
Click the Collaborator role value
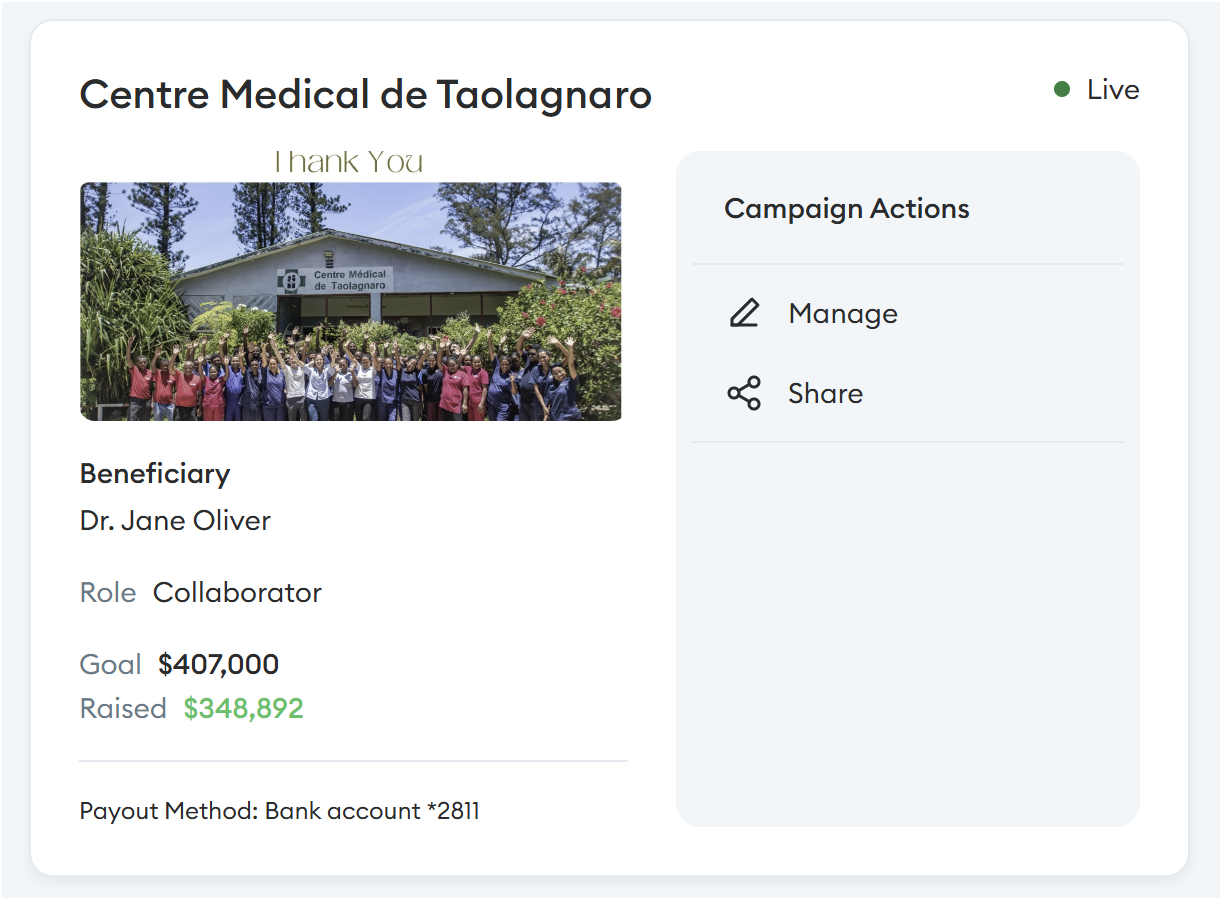(237, 592)
